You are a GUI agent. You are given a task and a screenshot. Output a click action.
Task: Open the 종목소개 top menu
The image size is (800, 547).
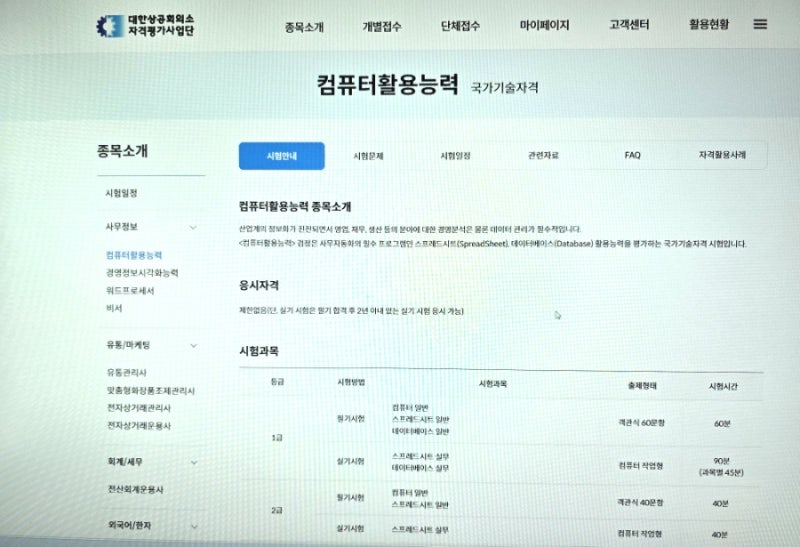304,27
